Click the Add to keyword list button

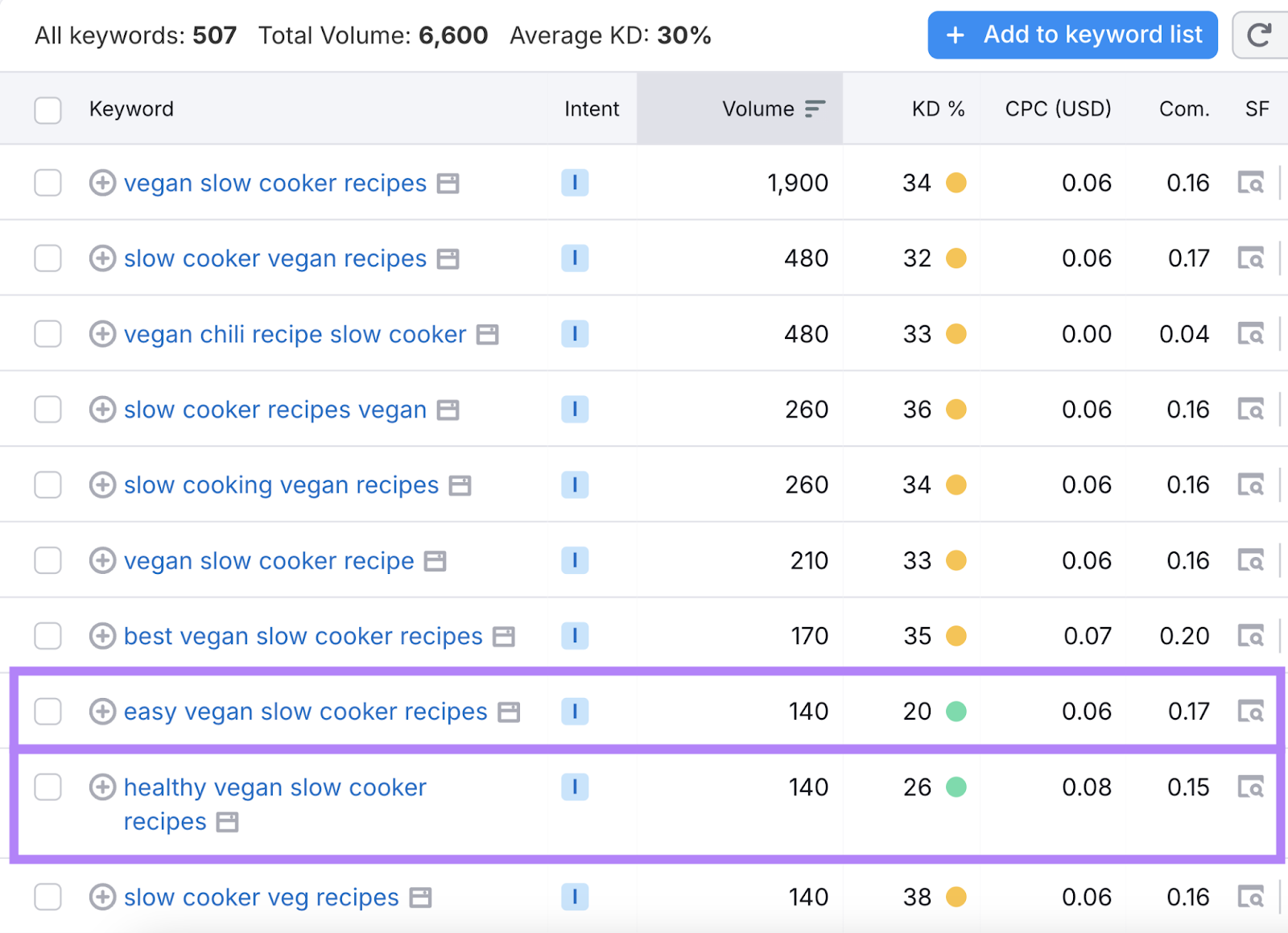[1072, 35]
